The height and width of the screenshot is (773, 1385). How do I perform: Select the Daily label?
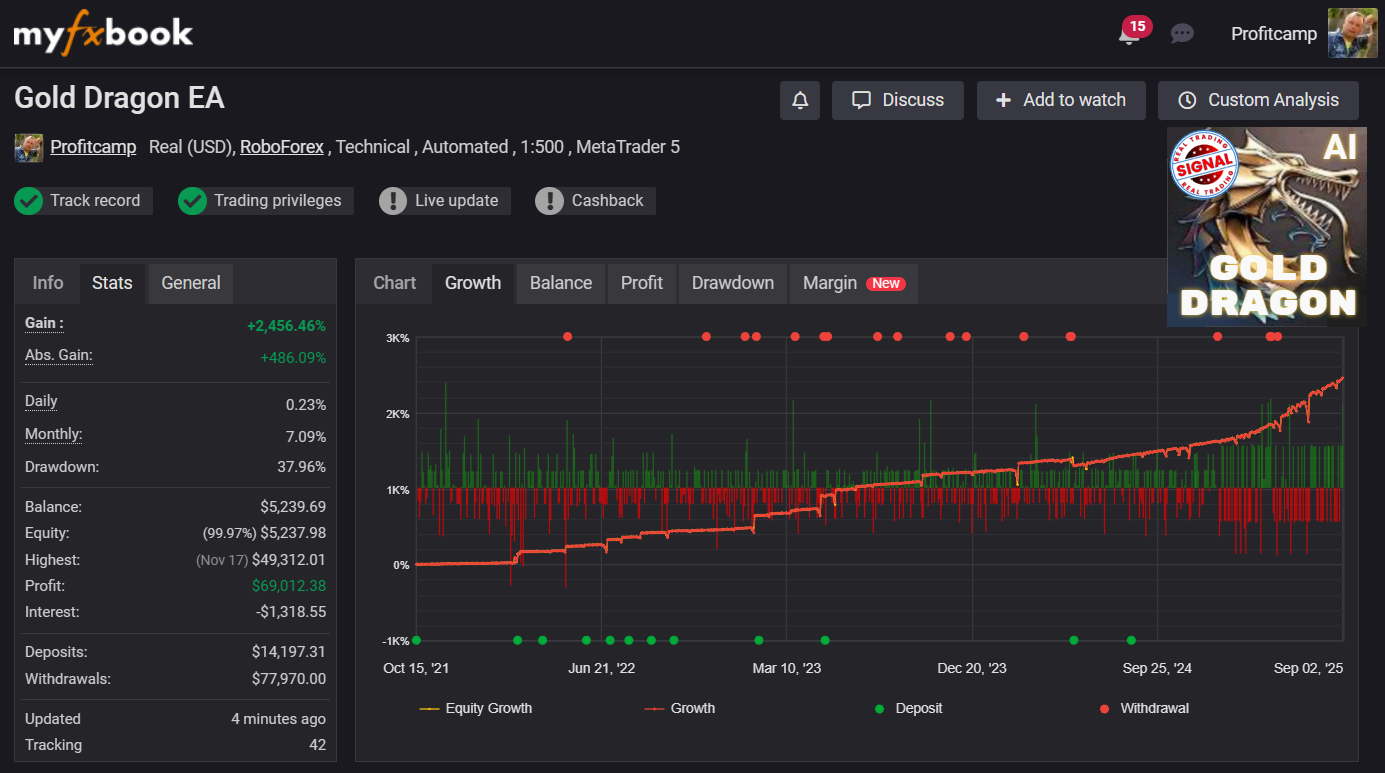[41, 401]
